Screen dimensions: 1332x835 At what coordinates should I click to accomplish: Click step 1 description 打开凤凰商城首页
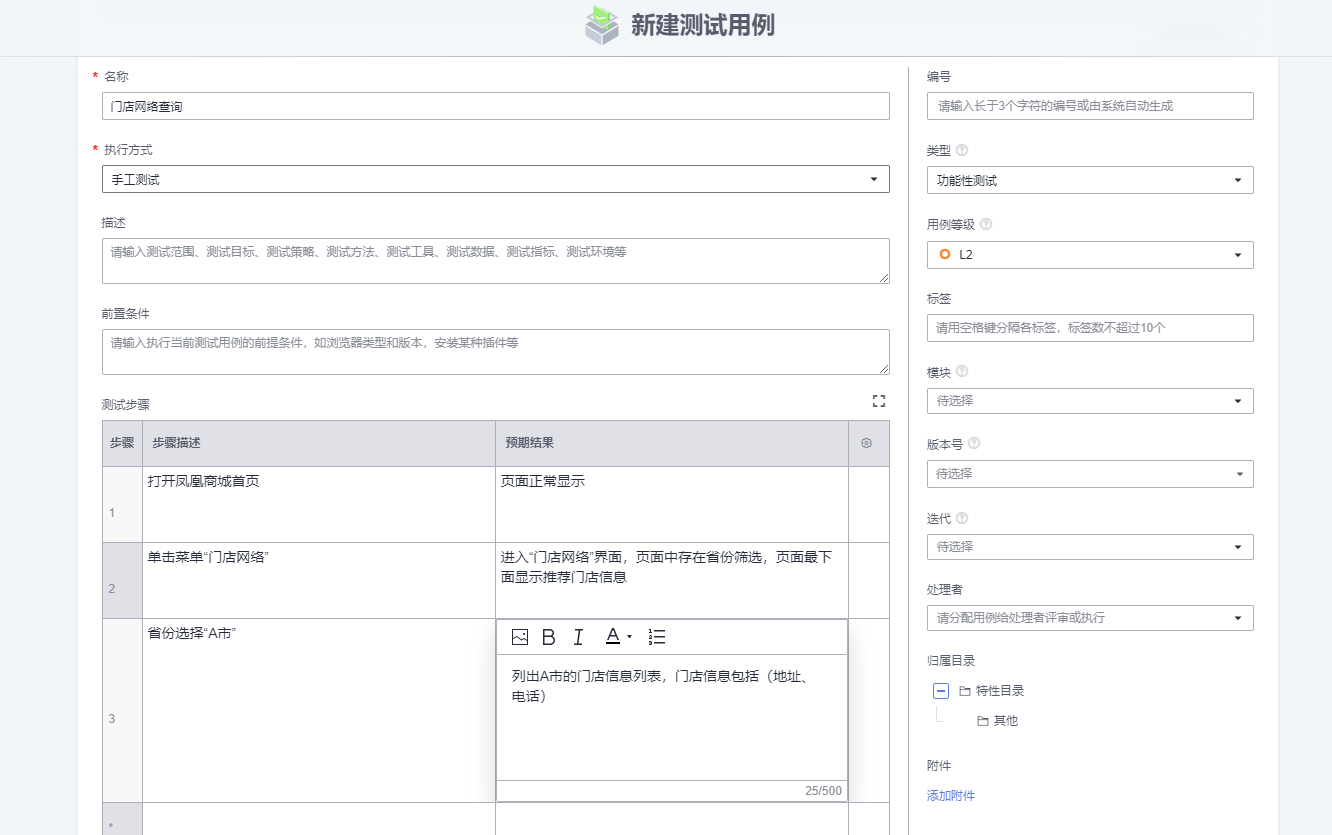(204, 481)
